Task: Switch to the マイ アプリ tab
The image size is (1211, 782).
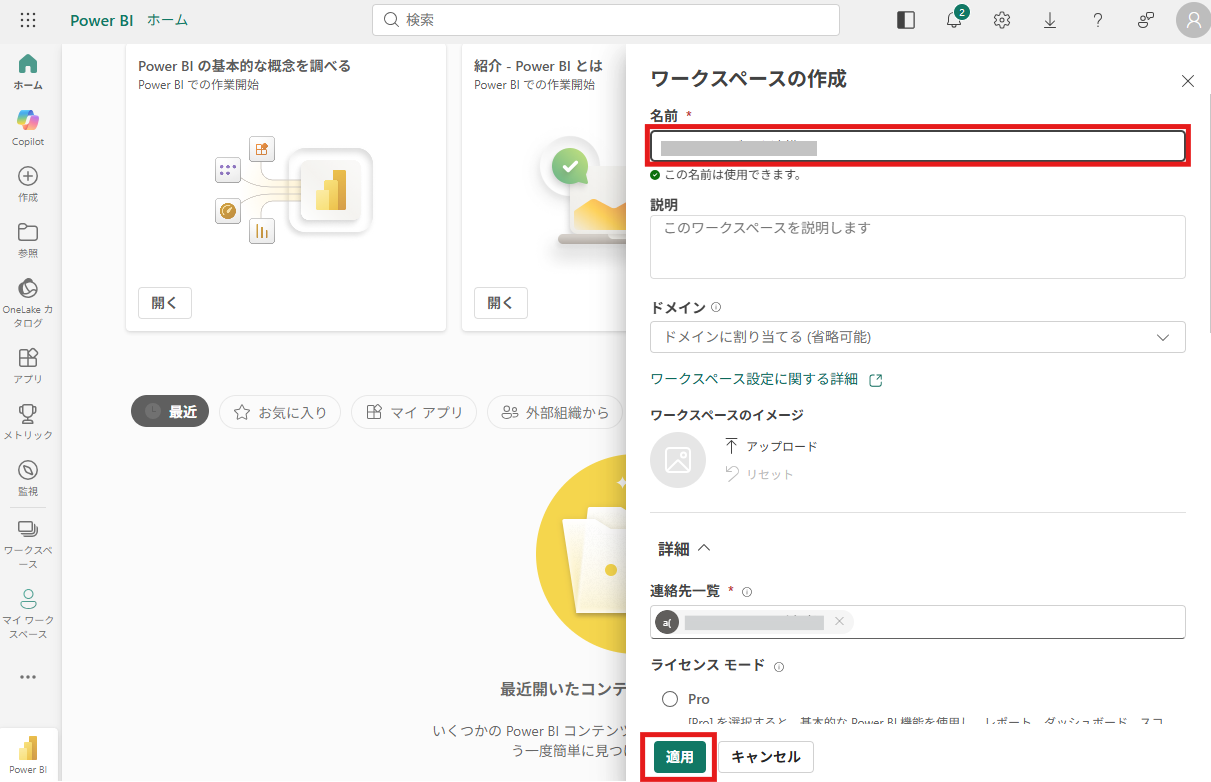Action: click(414, 412)
